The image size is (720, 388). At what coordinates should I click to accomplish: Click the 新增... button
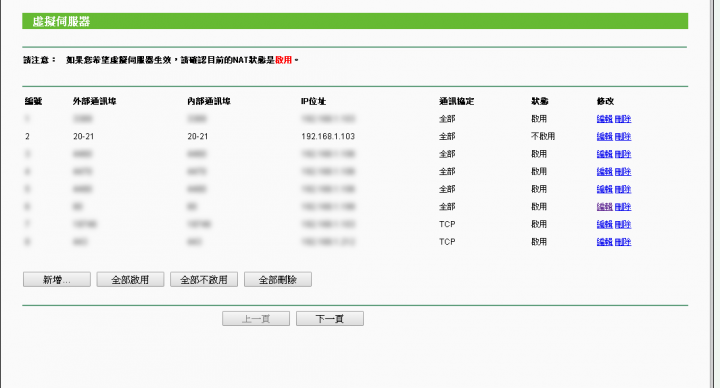(x=56, y=280)
